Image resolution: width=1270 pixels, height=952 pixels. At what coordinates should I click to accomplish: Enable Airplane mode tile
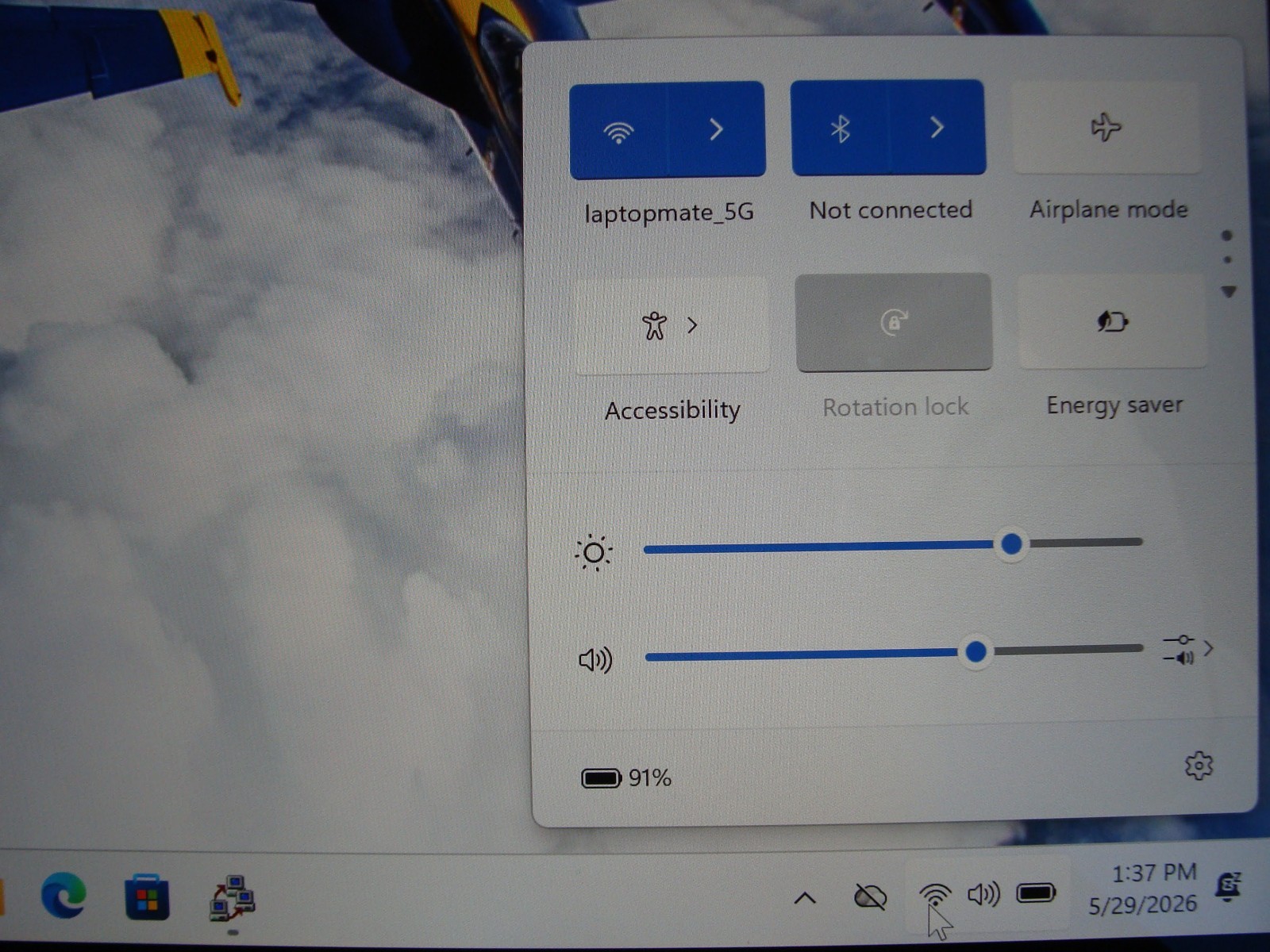[x=1106, y=127]
